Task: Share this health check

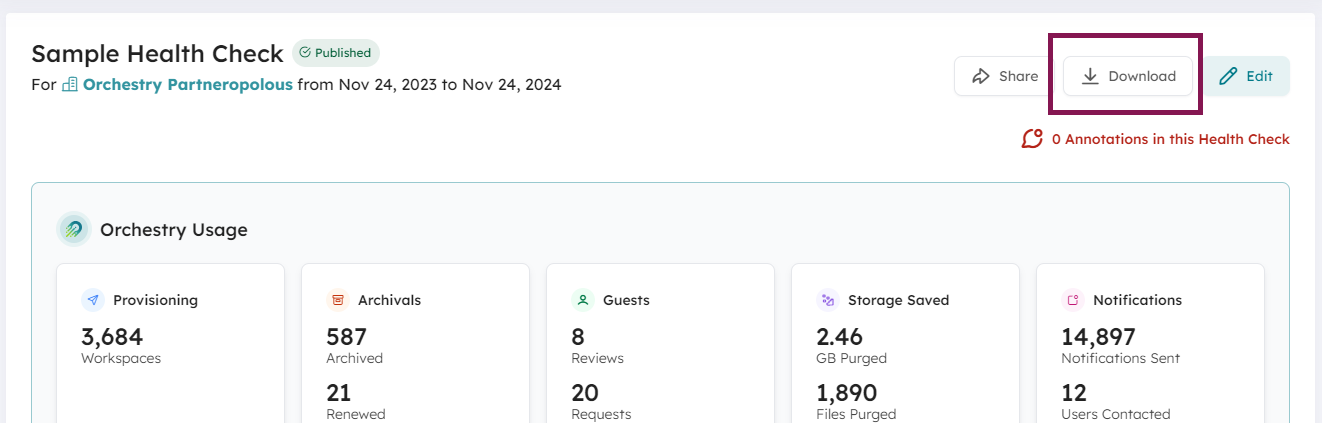Action: click(1005, 76)
